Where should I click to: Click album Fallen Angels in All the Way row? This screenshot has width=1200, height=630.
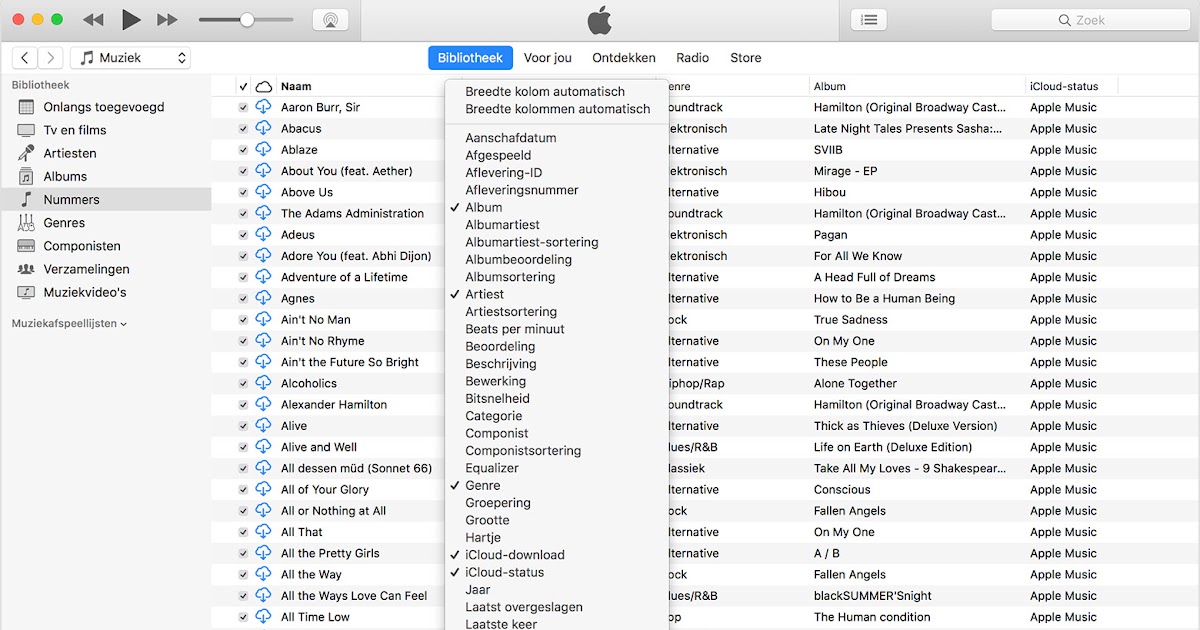point(850,575)
